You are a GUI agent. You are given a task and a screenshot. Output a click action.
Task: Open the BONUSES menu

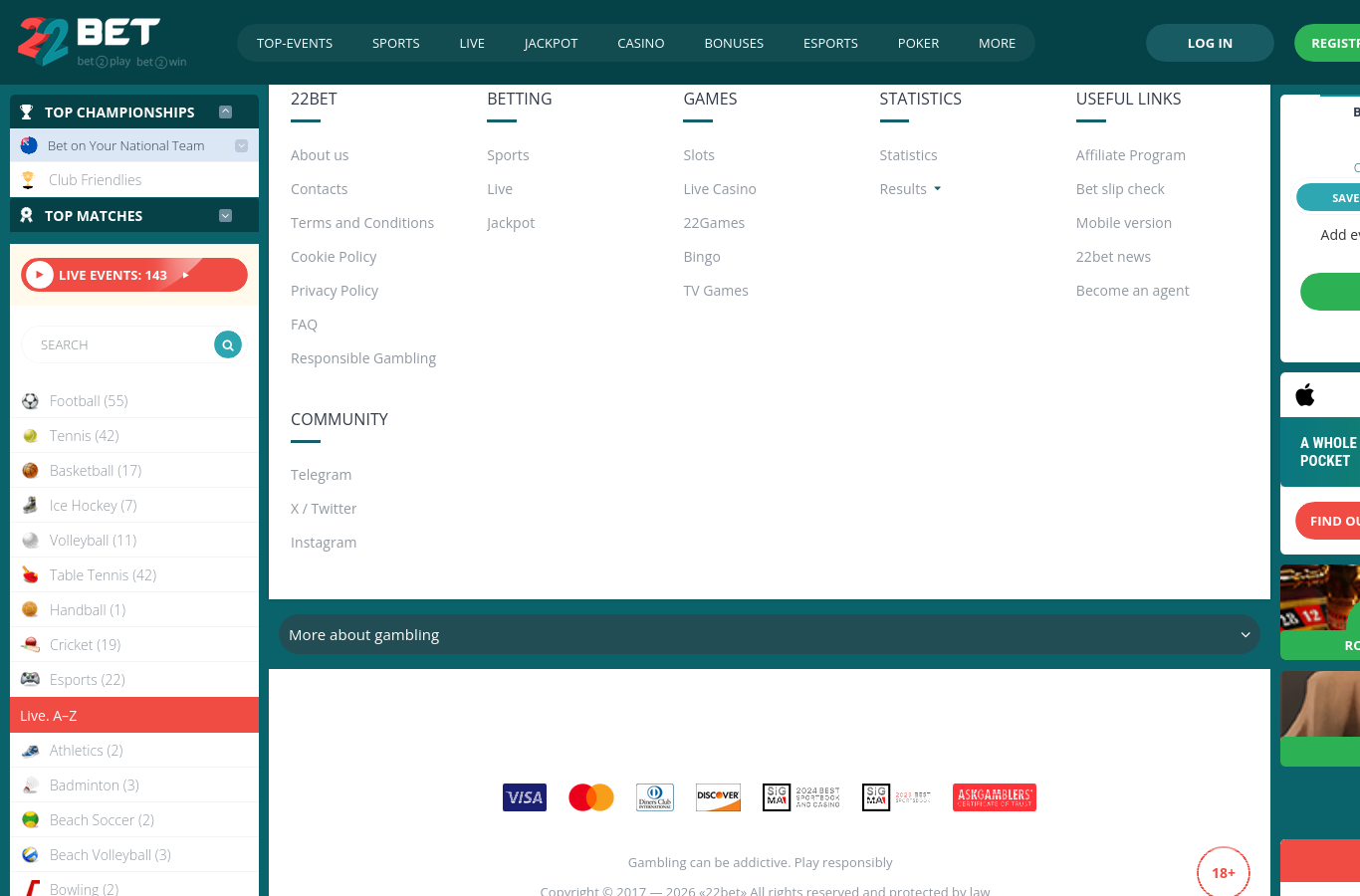pos(734,43)
